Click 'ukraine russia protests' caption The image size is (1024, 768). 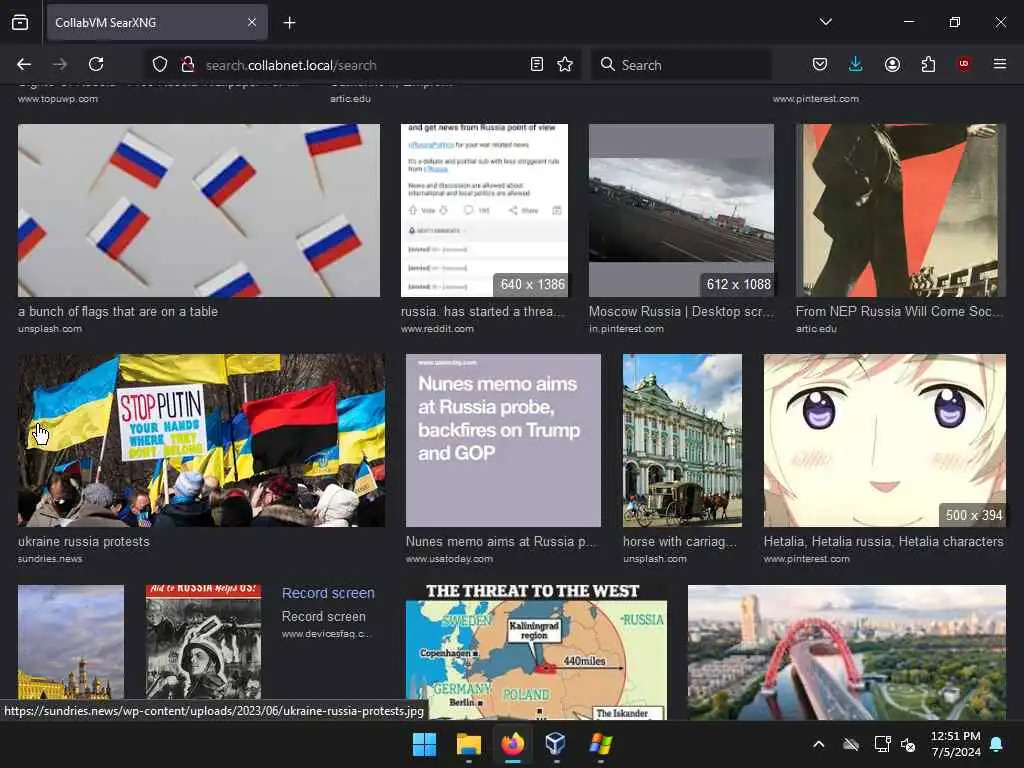click(x=84, y=541)
